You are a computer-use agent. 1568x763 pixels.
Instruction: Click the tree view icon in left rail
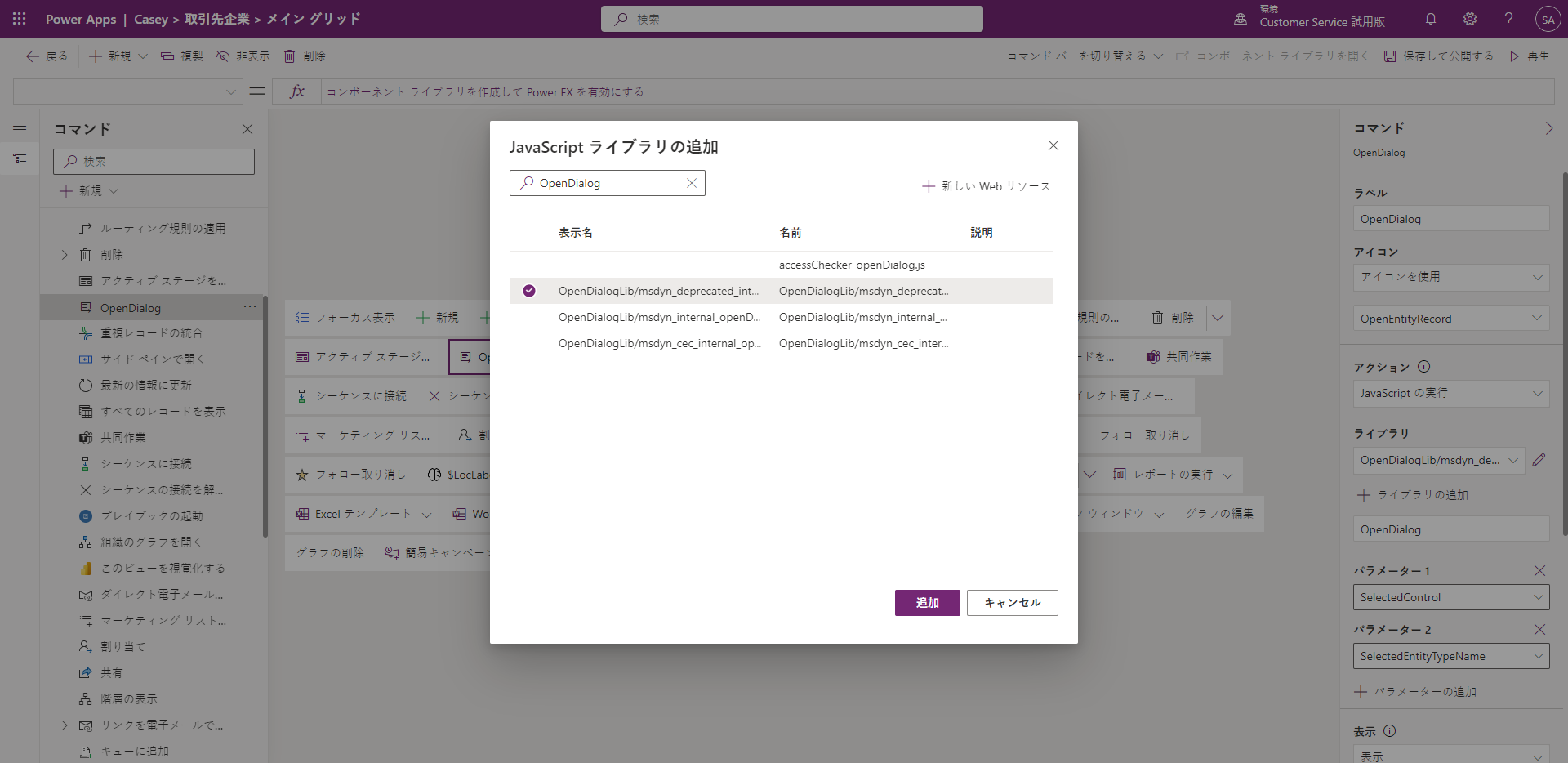pyautogui.click(x=20, y=158)
